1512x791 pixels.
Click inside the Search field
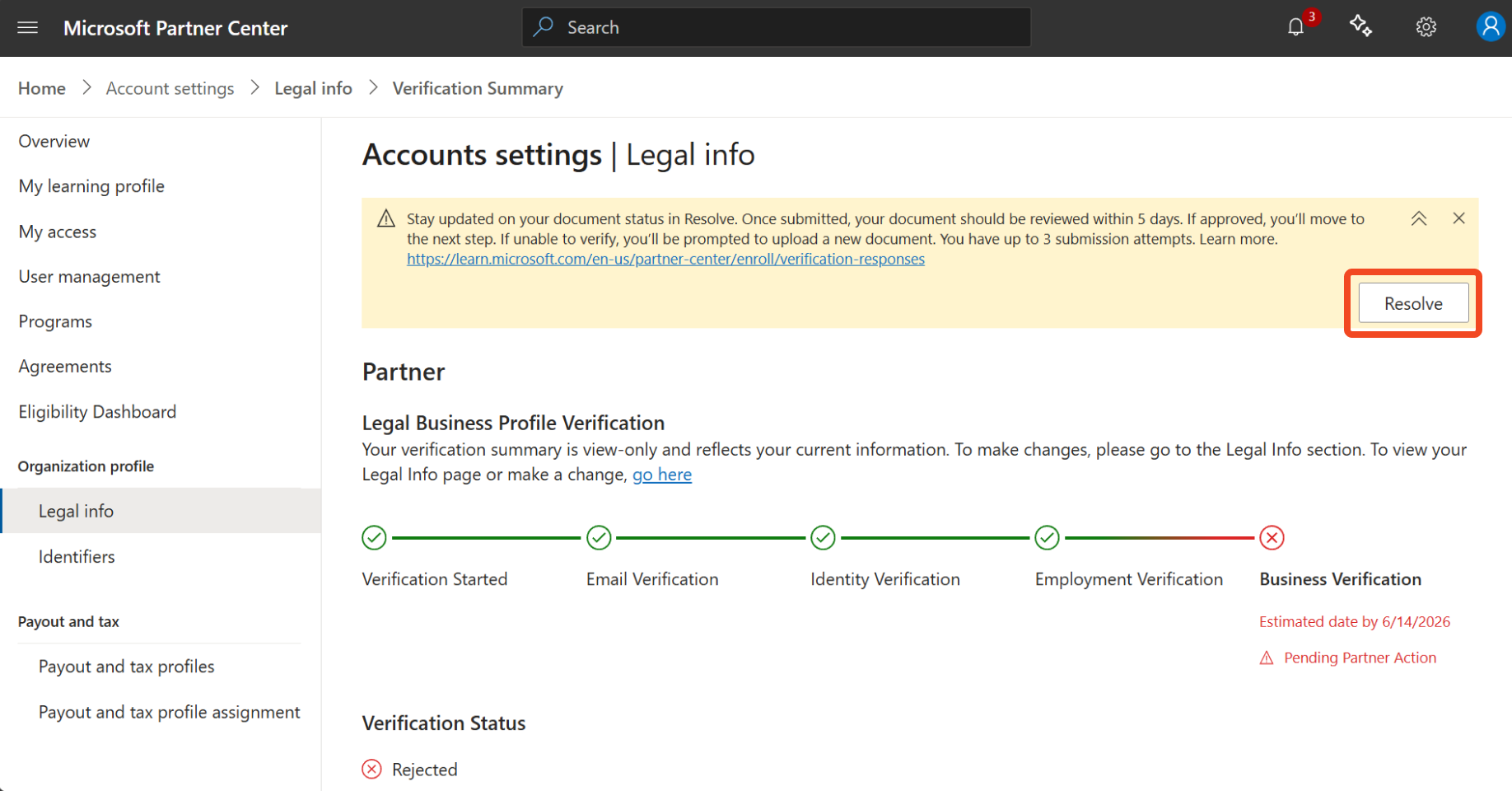tap(776, 27)
